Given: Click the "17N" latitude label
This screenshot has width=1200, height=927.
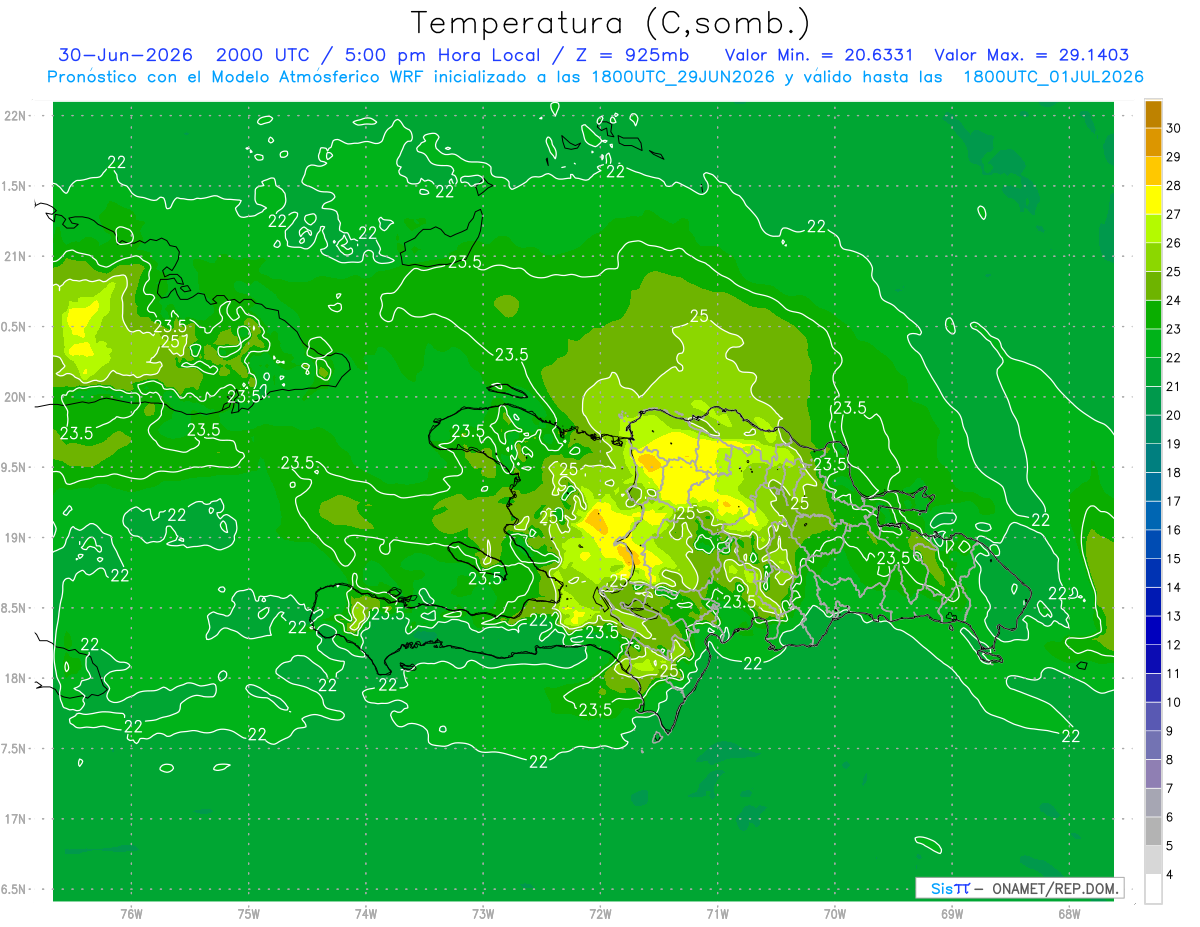Looking at the screenshot, I should (x=17, y=819).
